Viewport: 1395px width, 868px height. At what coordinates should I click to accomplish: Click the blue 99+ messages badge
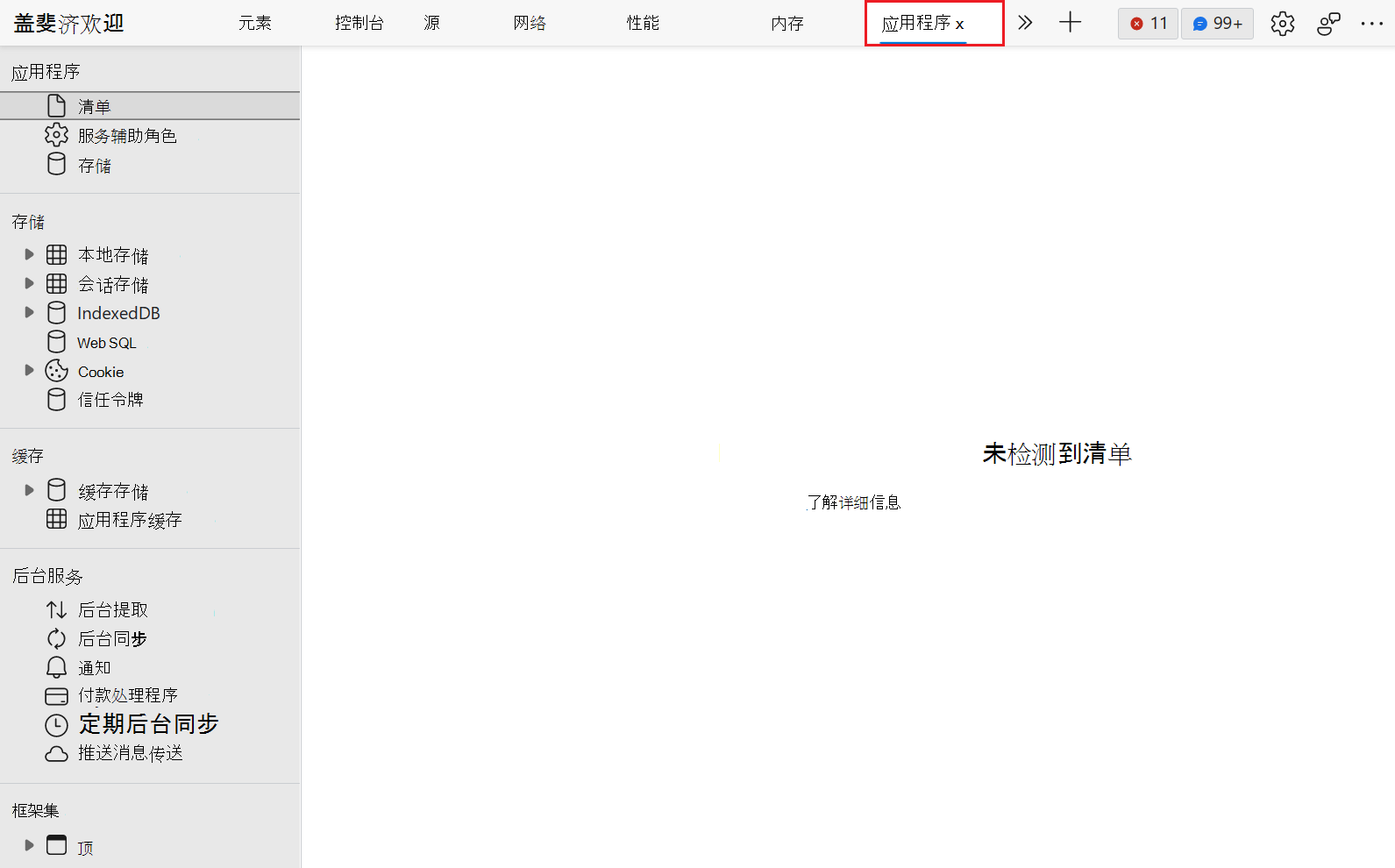(1217, 24)
